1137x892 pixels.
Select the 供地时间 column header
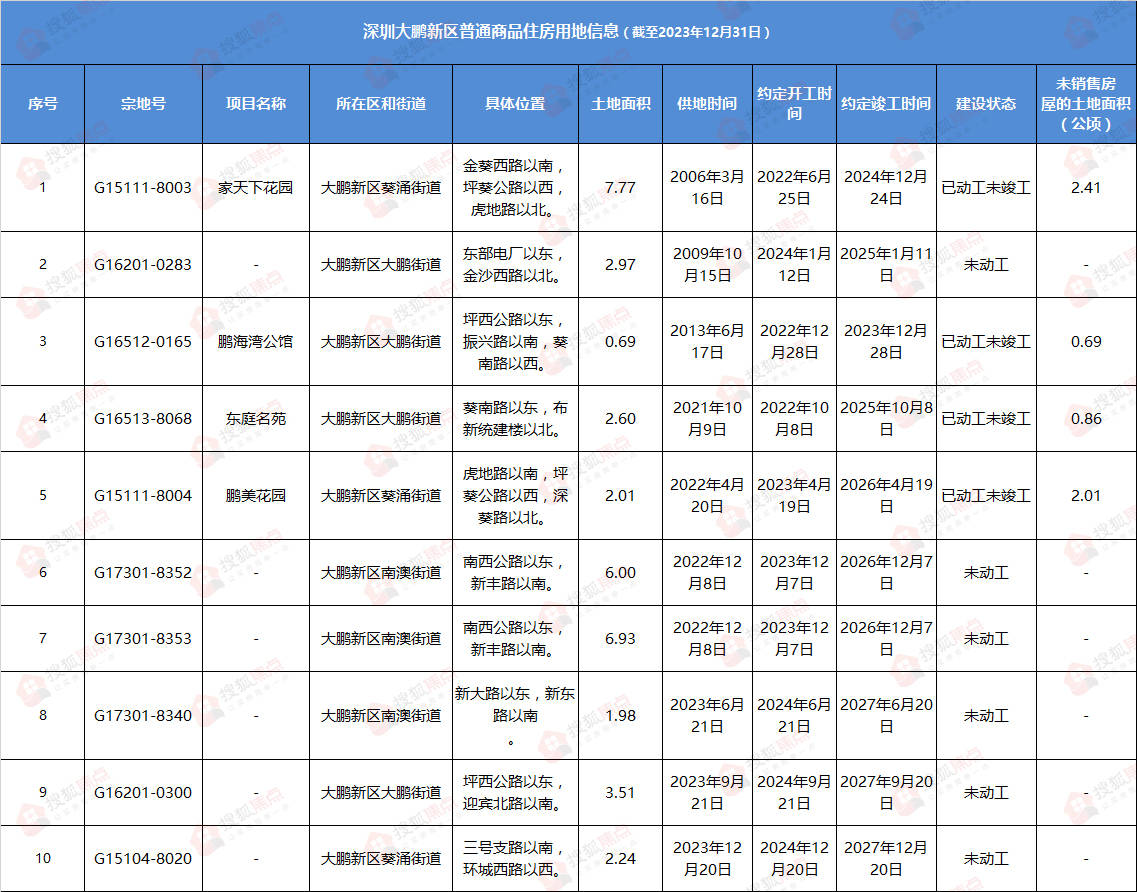(x=707, y=104)
